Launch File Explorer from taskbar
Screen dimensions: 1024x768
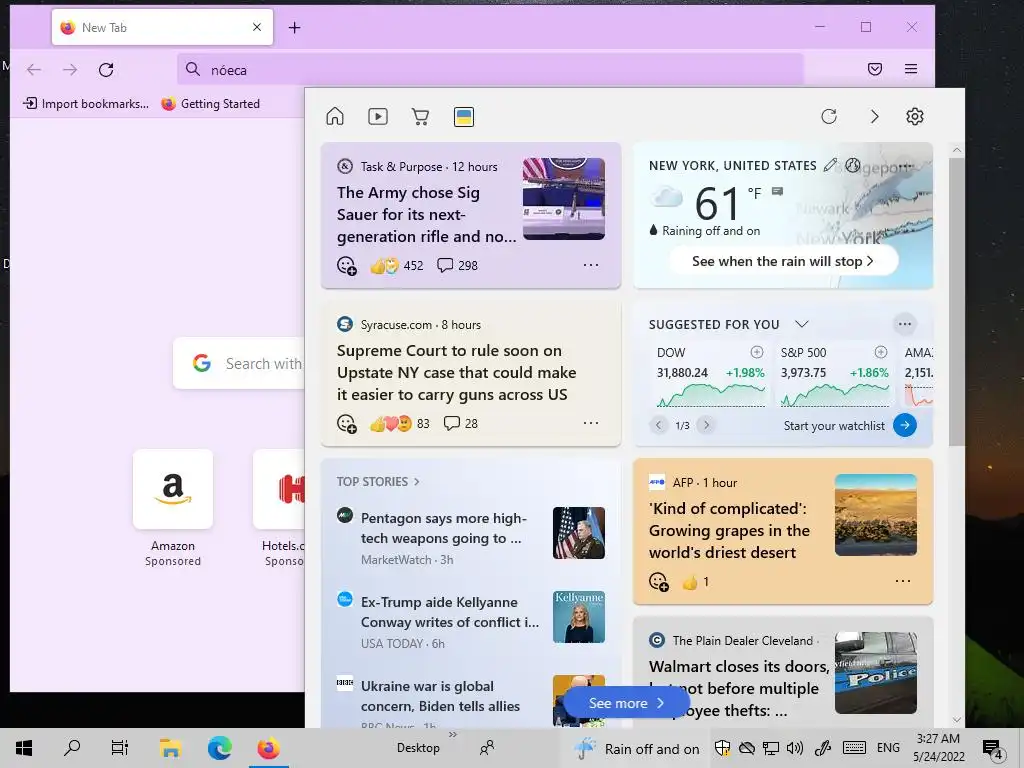(170, 748)
